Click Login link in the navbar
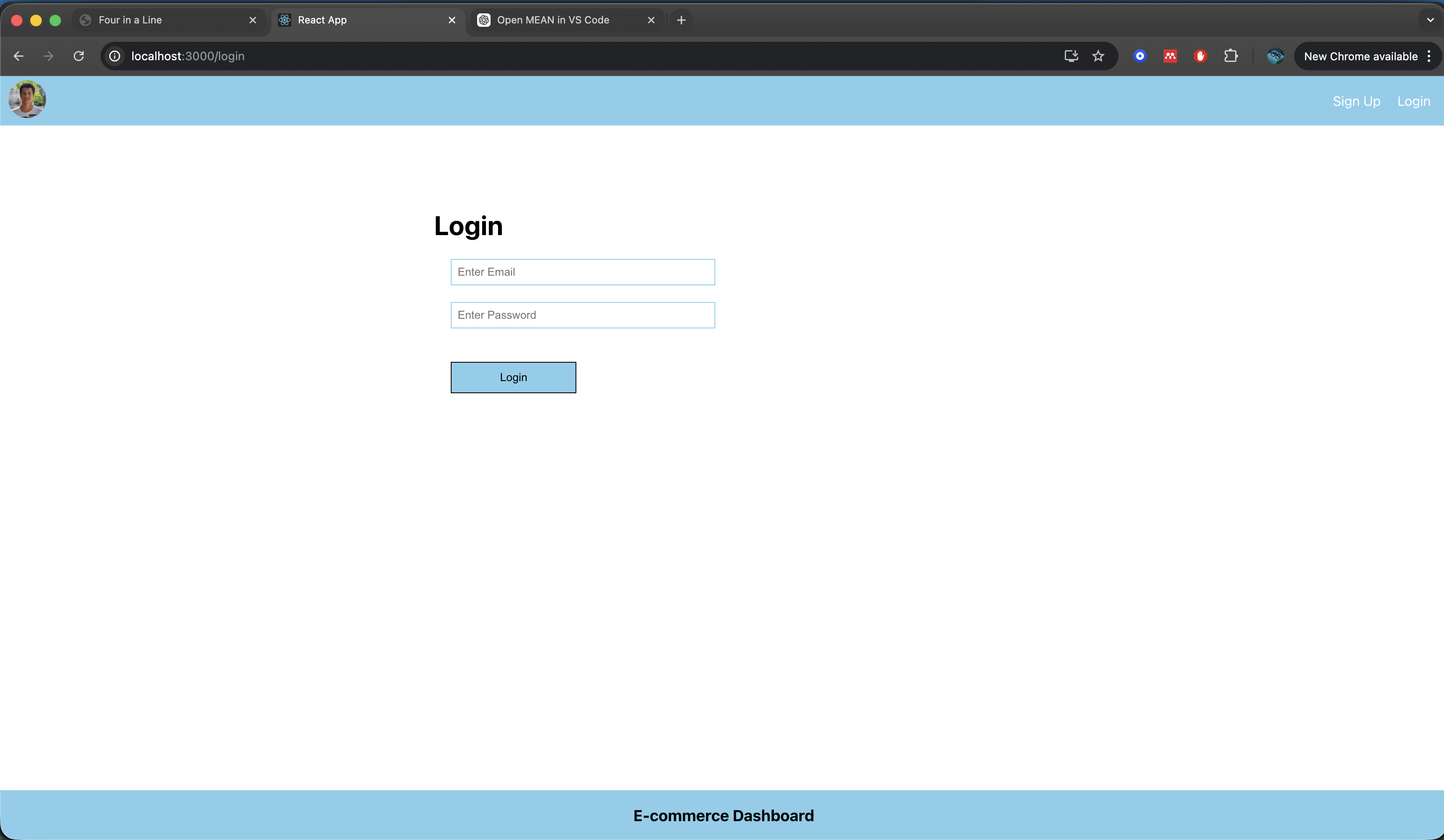 pyautogui.click(x=1413, y=101)
